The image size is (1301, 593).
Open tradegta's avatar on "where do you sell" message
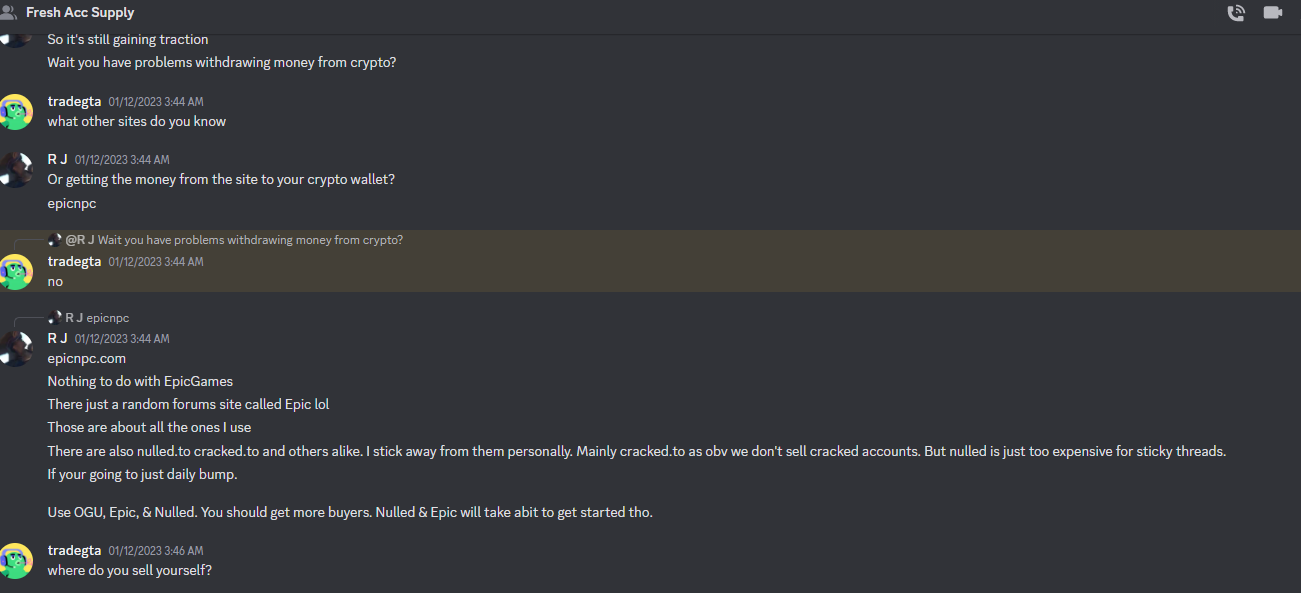(16, 560)
